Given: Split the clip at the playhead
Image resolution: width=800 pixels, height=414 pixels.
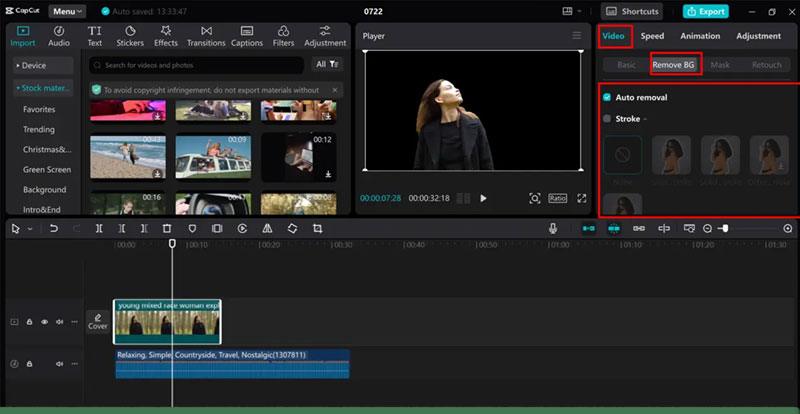Looking at the screenshot, I should click(x=99, y=229).
